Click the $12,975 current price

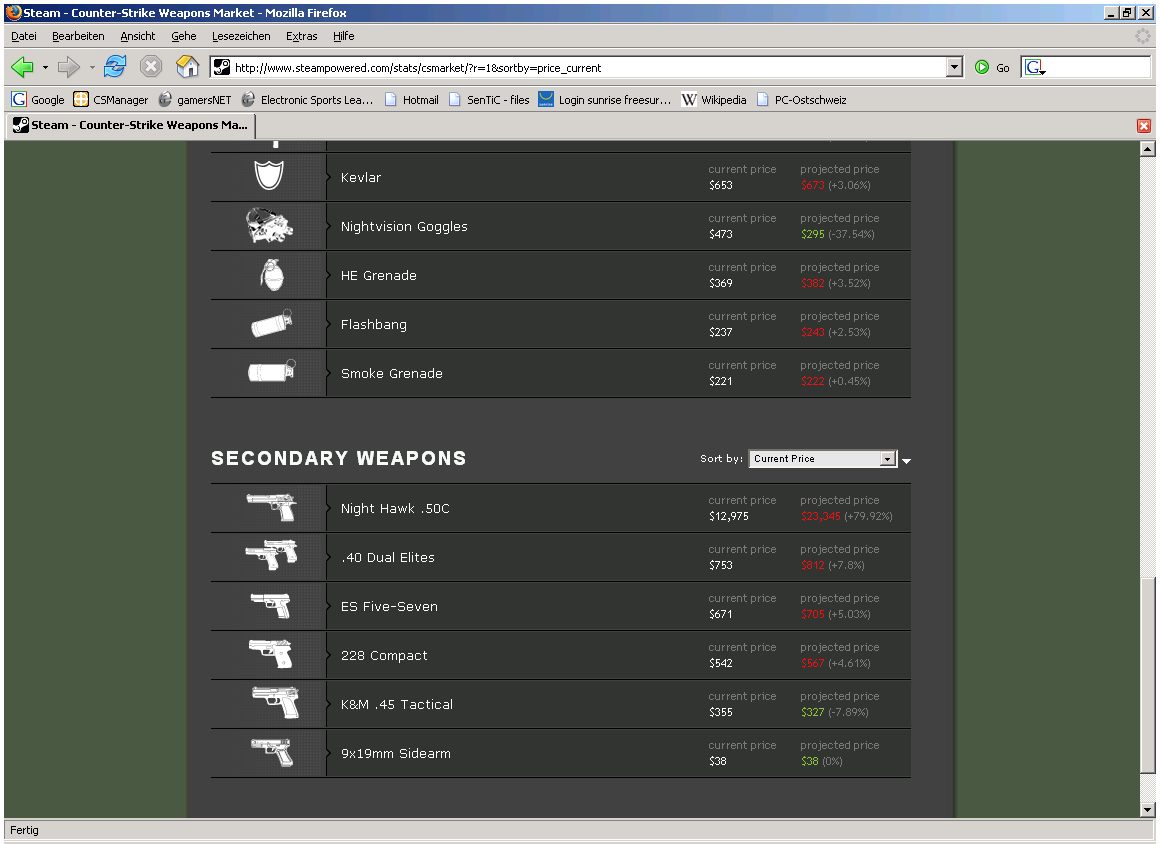click(729, 516)
